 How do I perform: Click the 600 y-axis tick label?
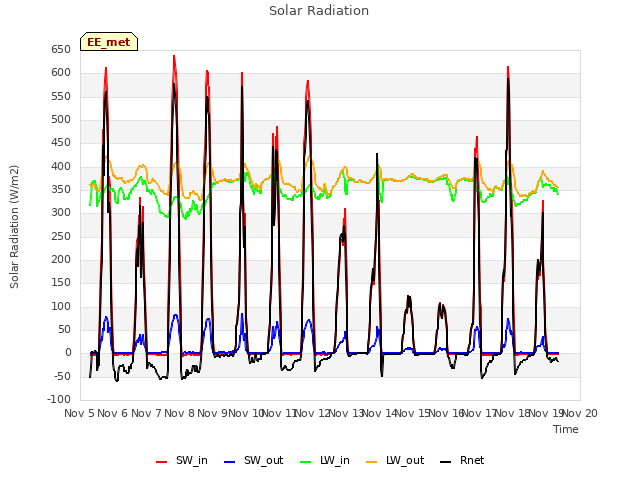pyautogui.click(x=61, y=73)
